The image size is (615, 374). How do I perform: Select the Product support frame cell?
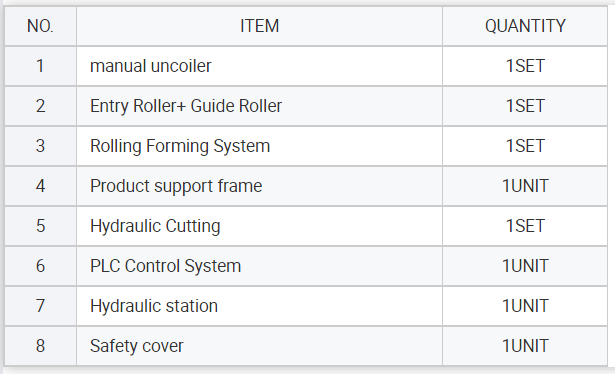coord(259,186)
